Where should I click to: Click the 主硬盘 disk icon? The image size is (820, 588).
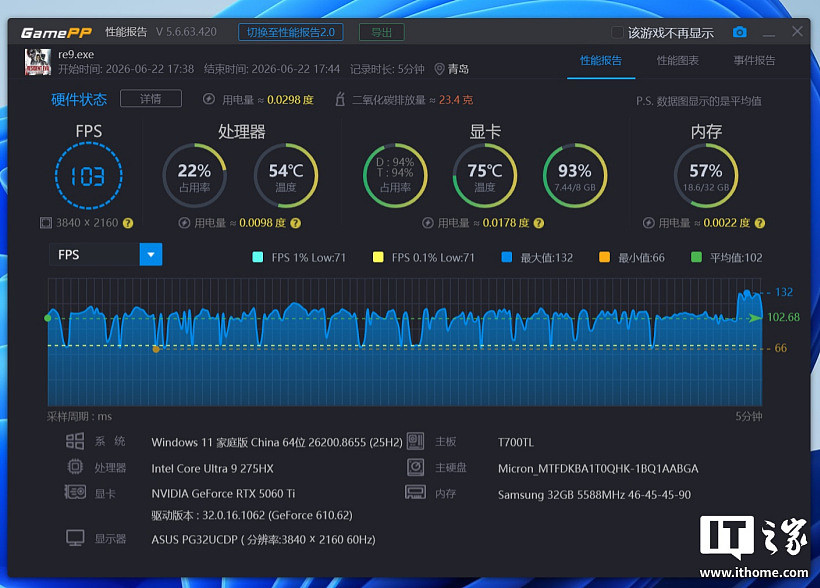pyautogui.click(x=416, y=467)
